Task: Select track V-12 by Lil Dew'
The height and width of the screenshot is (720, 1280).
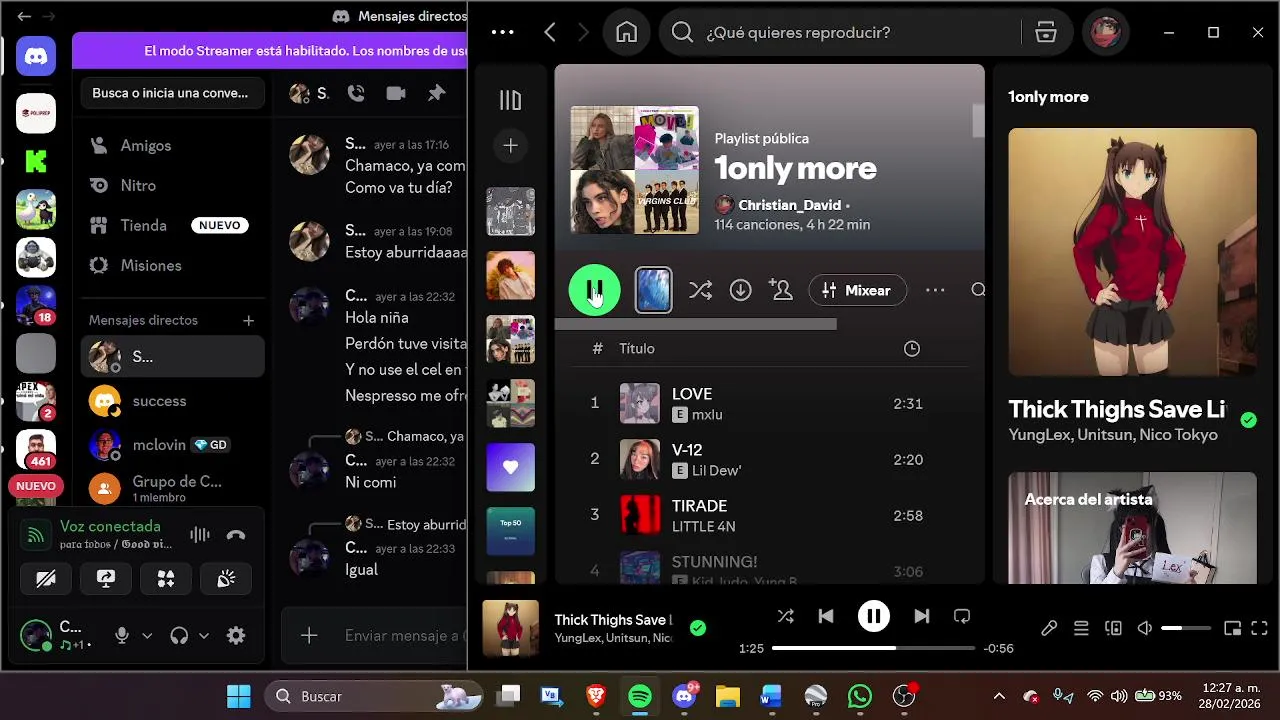Action: [770, 460]
